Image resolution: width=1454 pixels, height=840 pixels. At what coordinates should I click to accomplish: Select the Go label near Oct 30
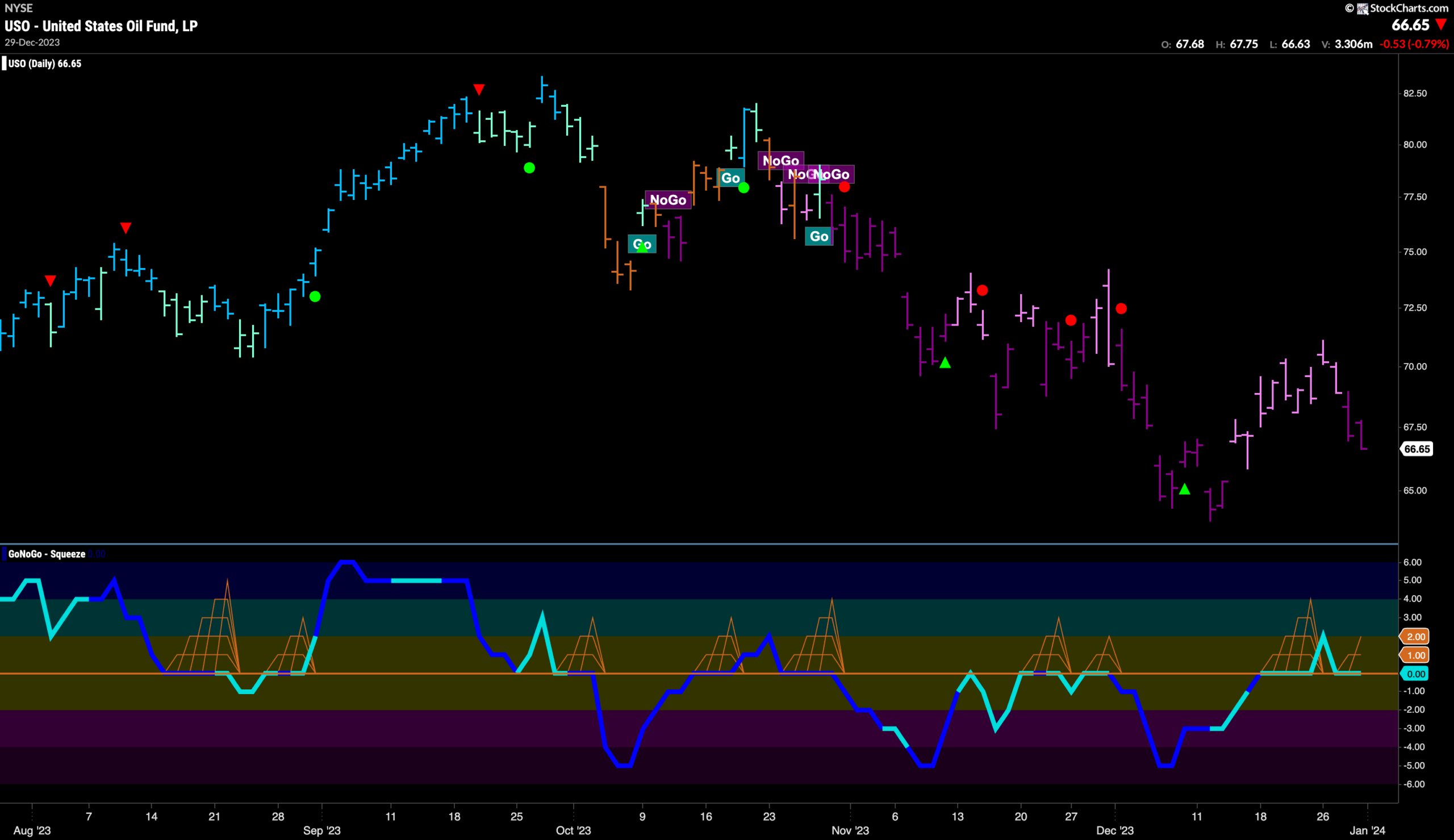(x=819, y=236)
